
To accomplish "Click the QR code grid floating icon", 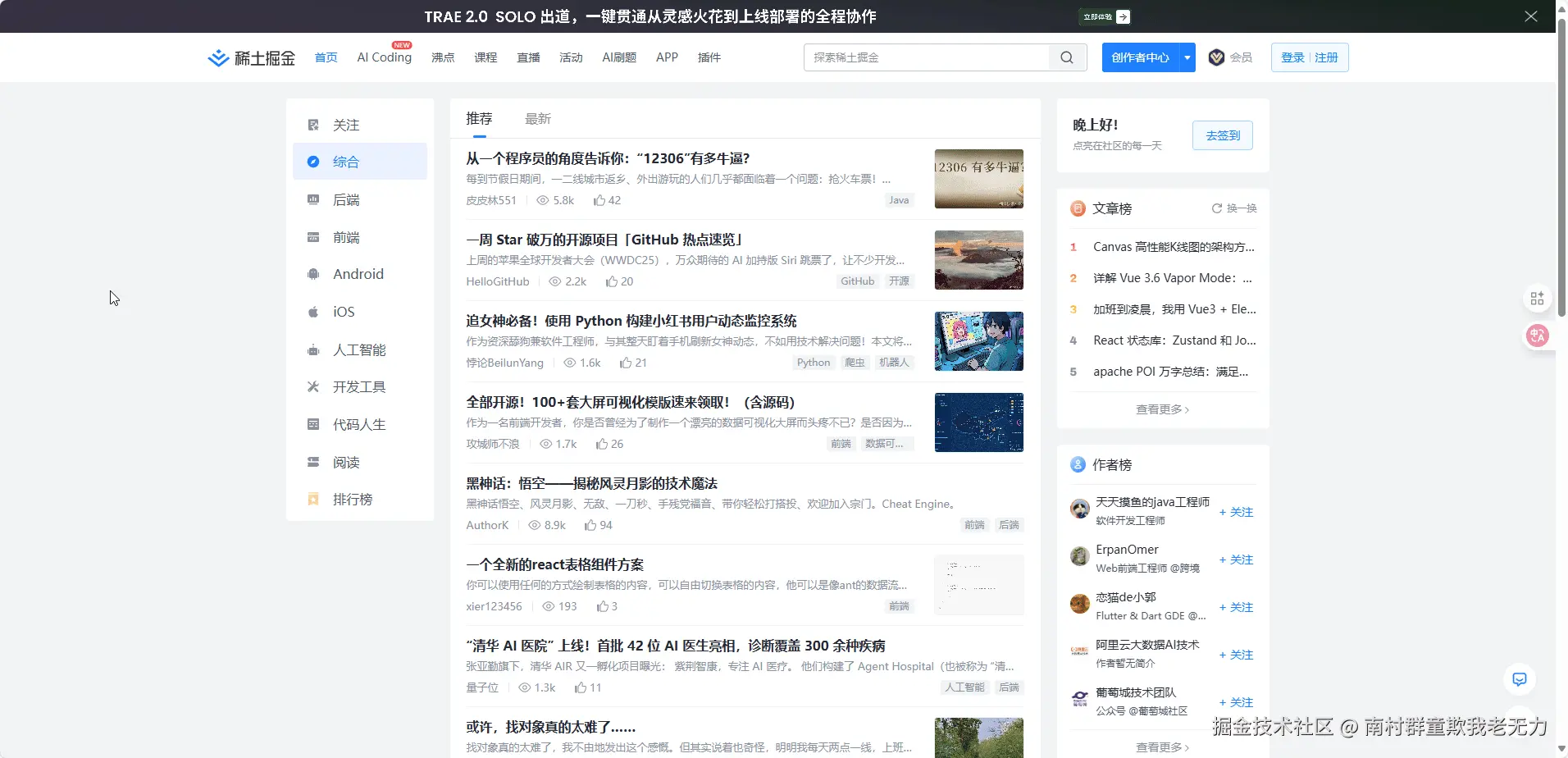I will click(x=1538, y=299).
